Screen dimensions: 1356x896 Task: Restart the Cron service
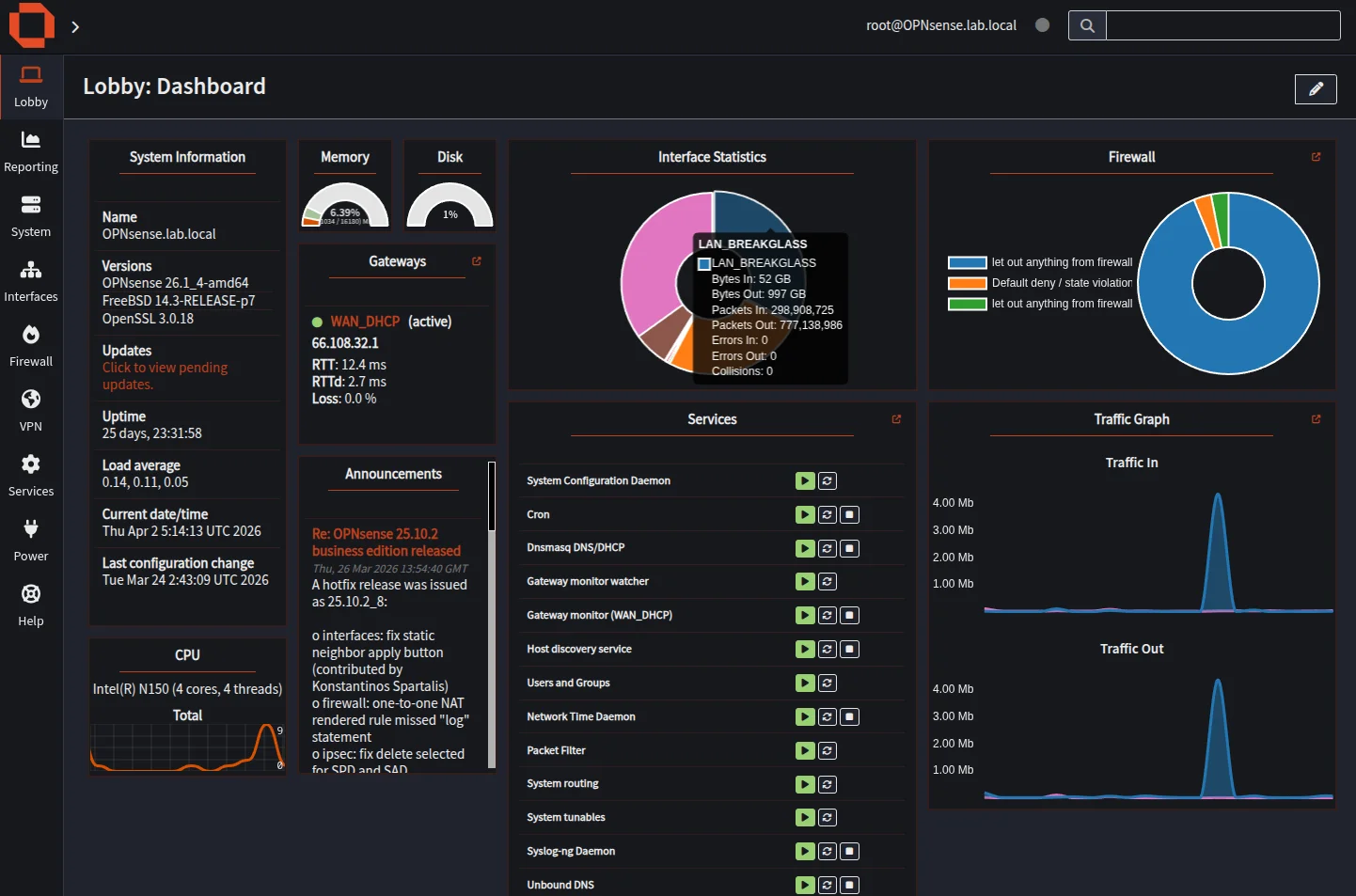click(827, 514)
